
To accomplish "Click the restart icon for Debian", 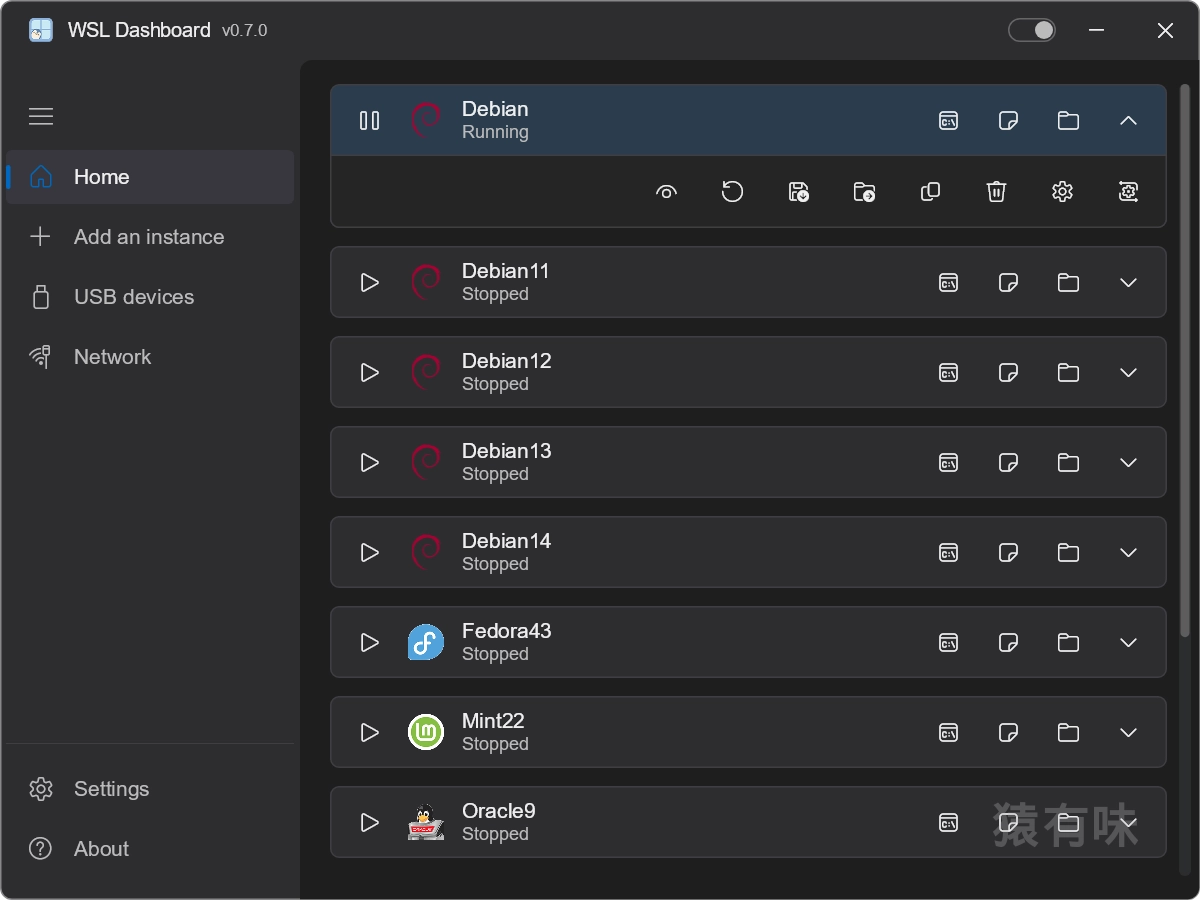I will (x=732, y=191).
